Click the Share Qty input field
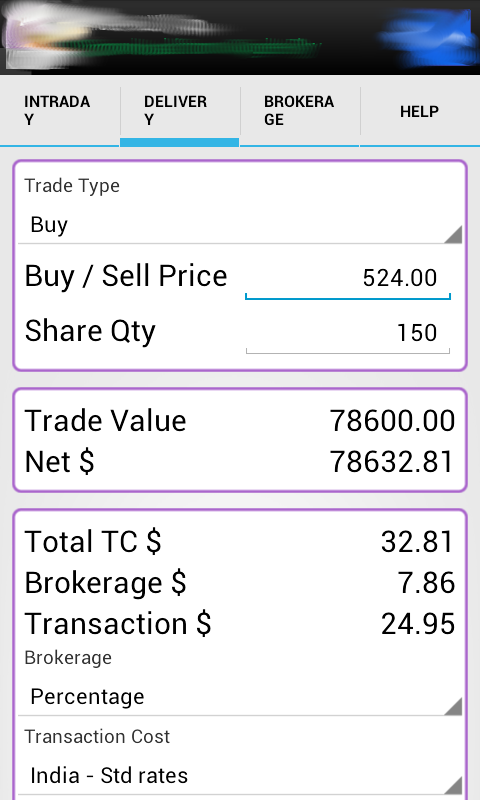Screen dimensions: 480x800 tap(348, 333)
